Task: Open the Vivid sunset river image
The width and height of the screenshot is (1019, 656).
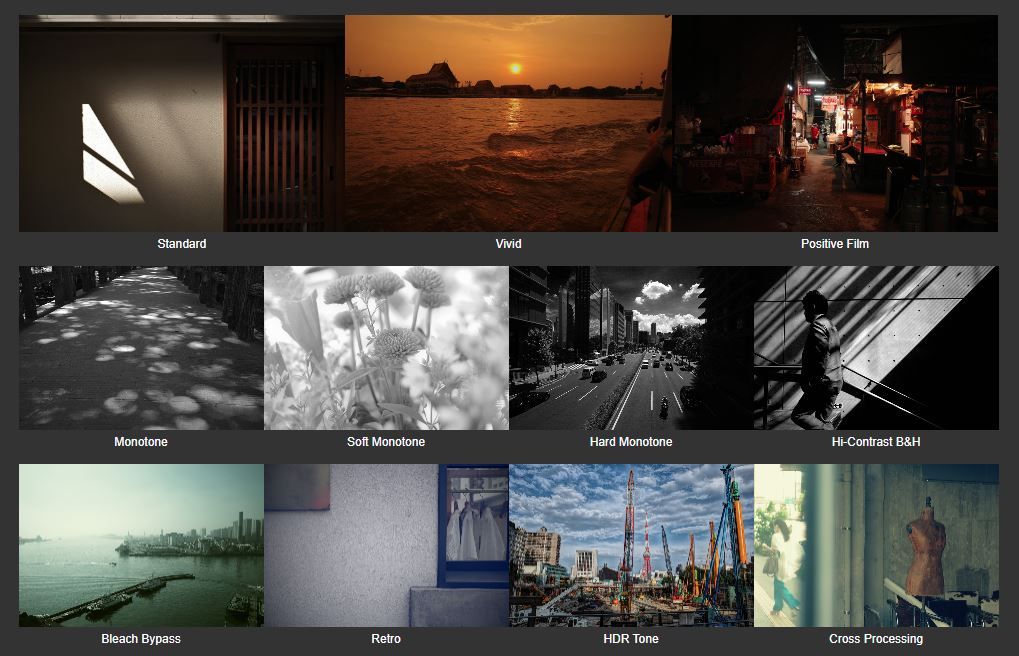Action: coord(508,124)
